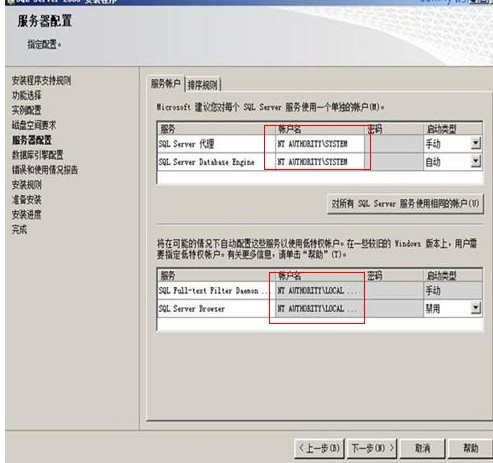Image resolution: width=493 pixels, height=463 pixels.
Task: Click 对所有 SQL Server 服务使用相同的帐户 button
Action: pyautogui.click(x=405, y=203)
